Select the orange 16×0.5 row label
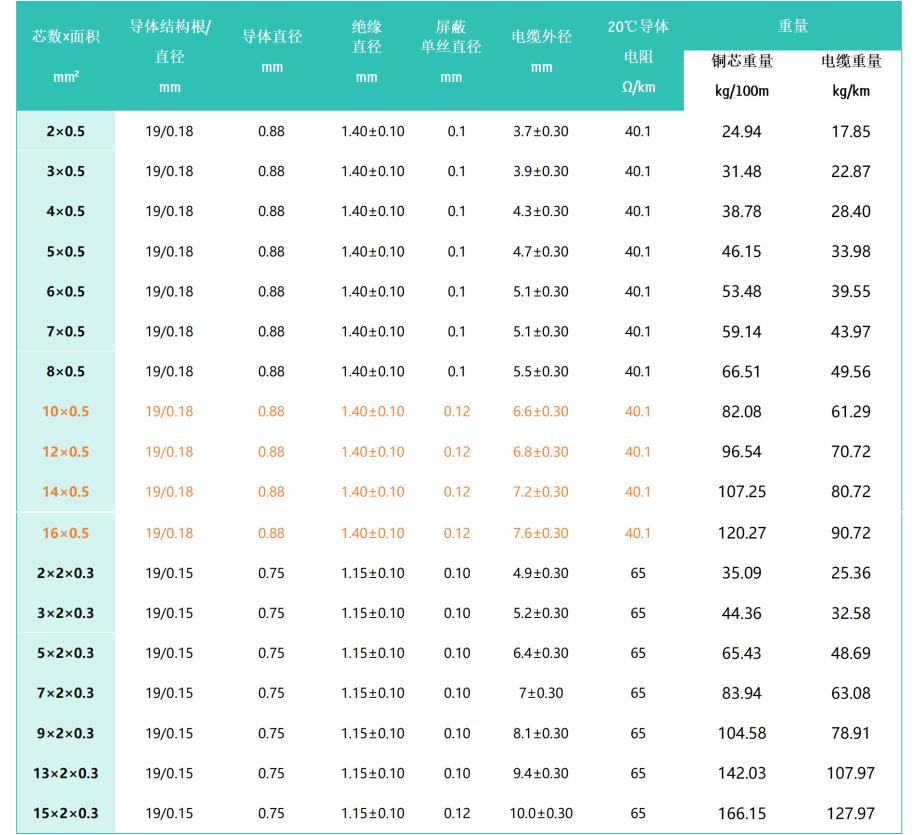The image size is (917, 835). coord(66,533)
